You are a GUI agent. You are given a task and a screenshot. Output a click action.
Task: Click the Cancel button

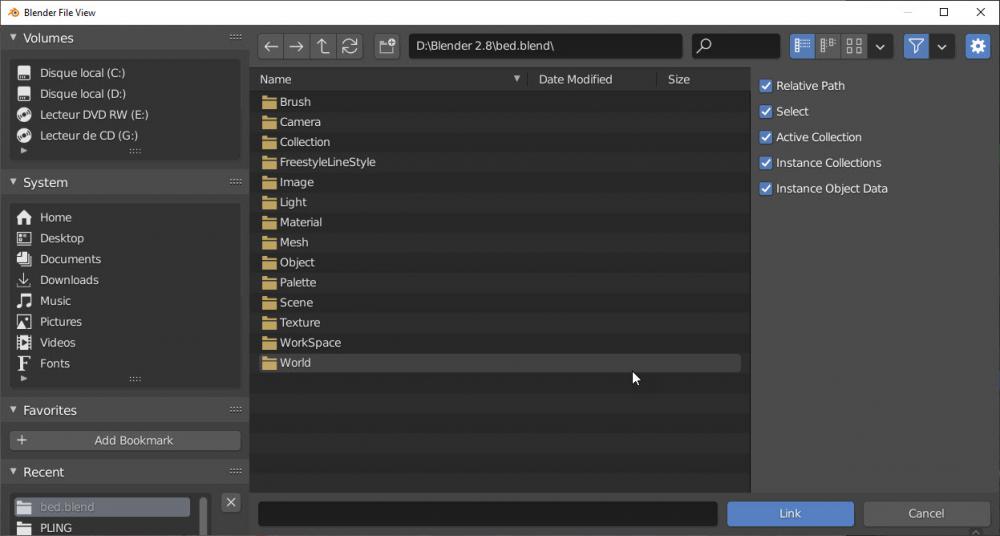(926, 514)
